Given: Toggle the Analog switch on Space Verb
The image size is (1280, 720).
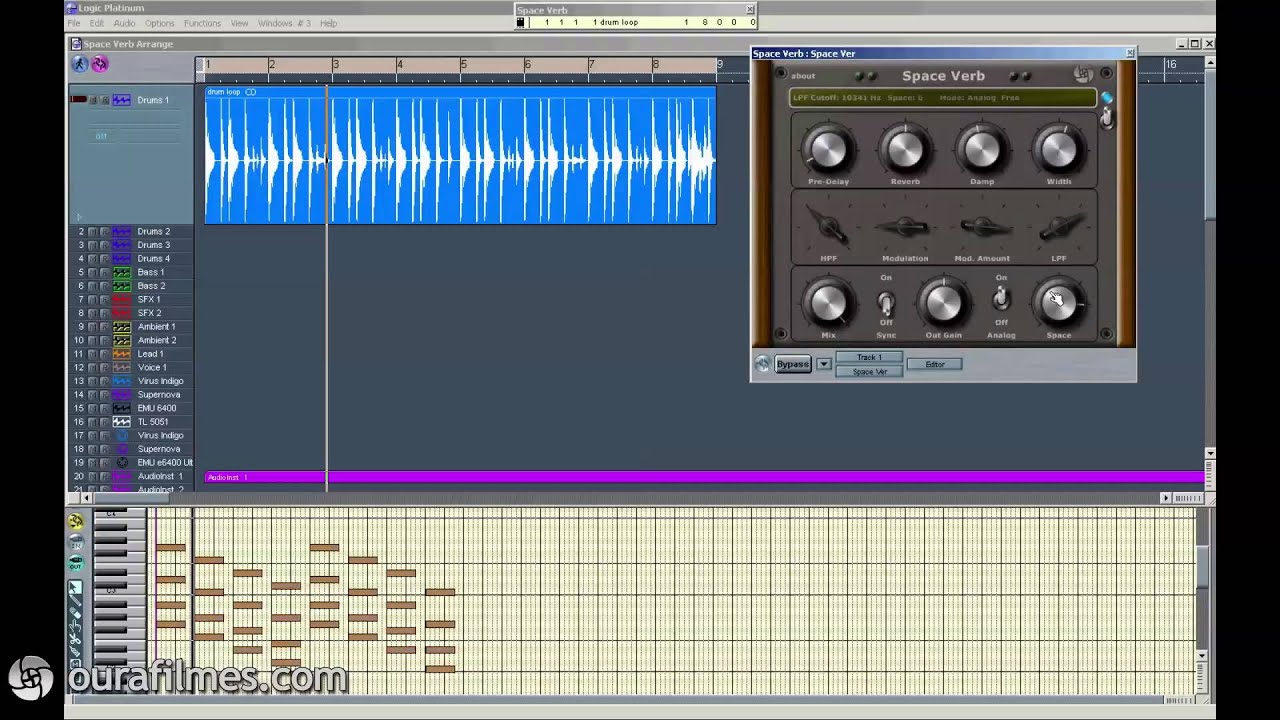Looking at the screenshot, I should (x=1001, y=298).
